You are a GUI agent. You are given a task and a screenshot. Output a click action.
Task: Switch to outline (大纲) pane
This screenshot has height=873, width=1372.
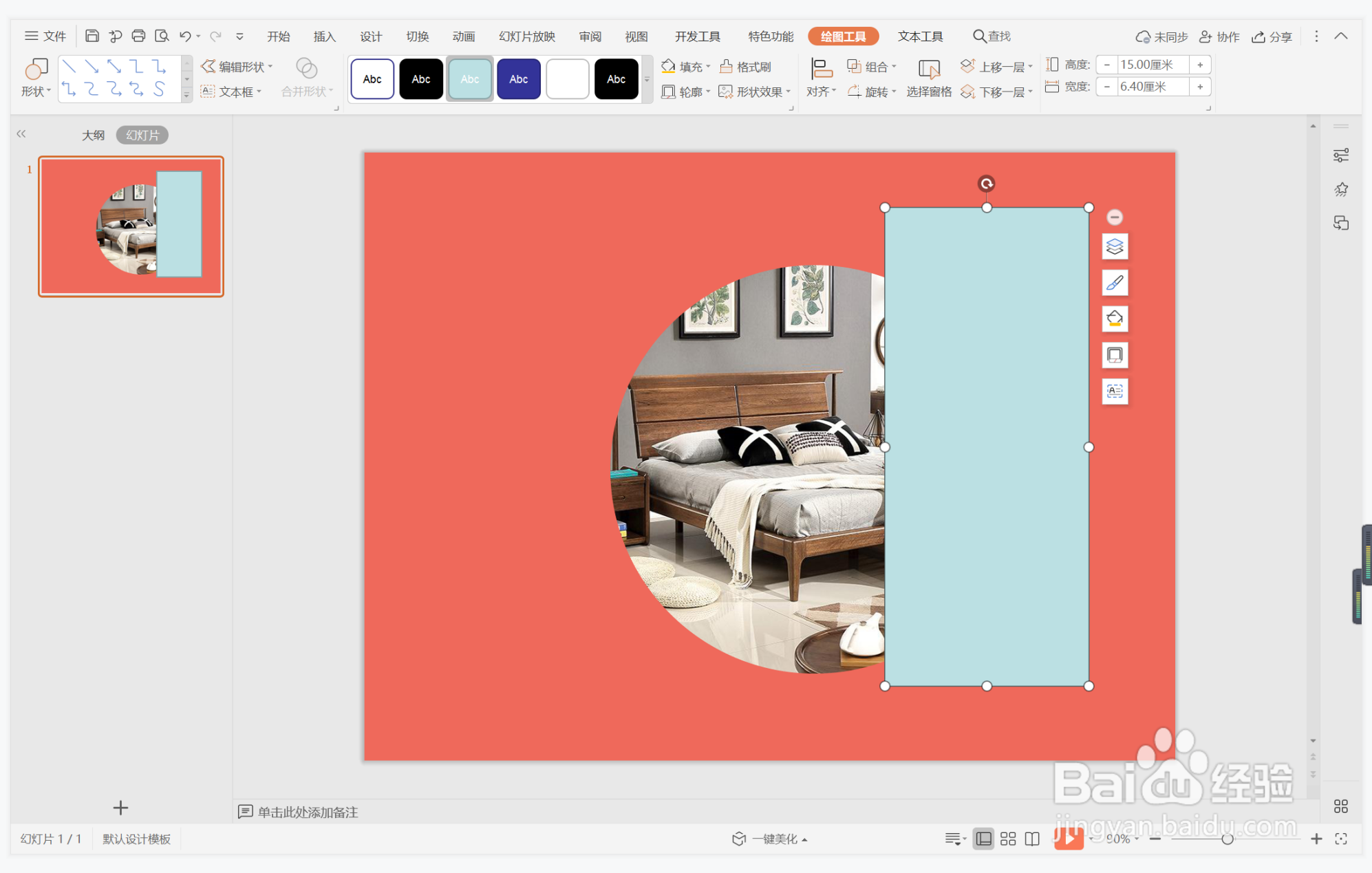pos(93,135)
